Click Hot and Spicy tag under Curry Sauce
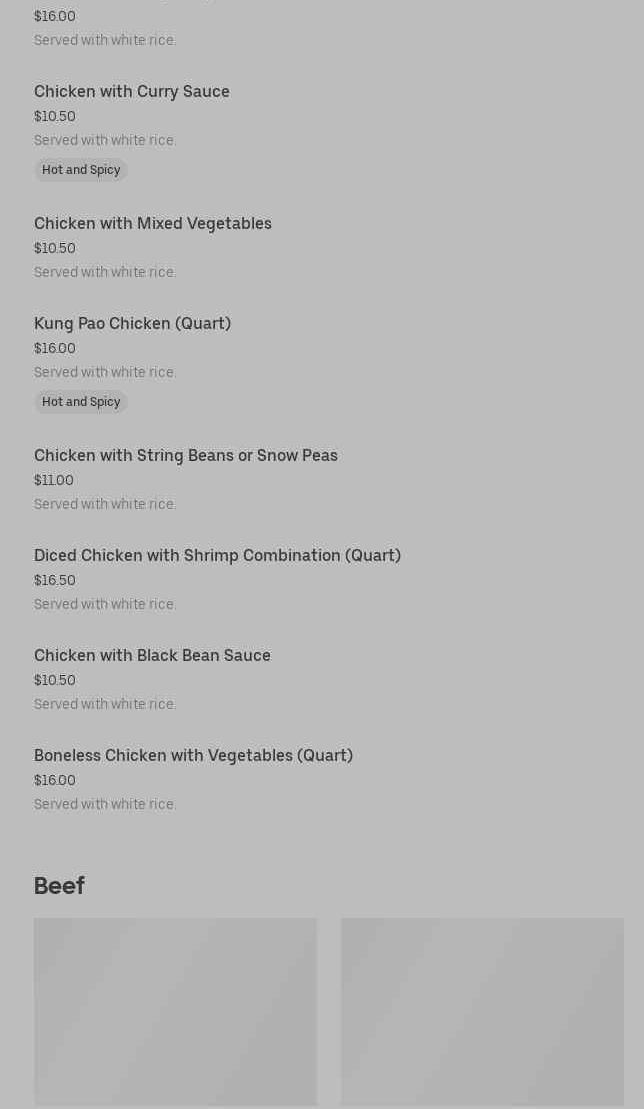This screenshot has width=644, height=1109. pyautogui.click(x=81, y=170)
